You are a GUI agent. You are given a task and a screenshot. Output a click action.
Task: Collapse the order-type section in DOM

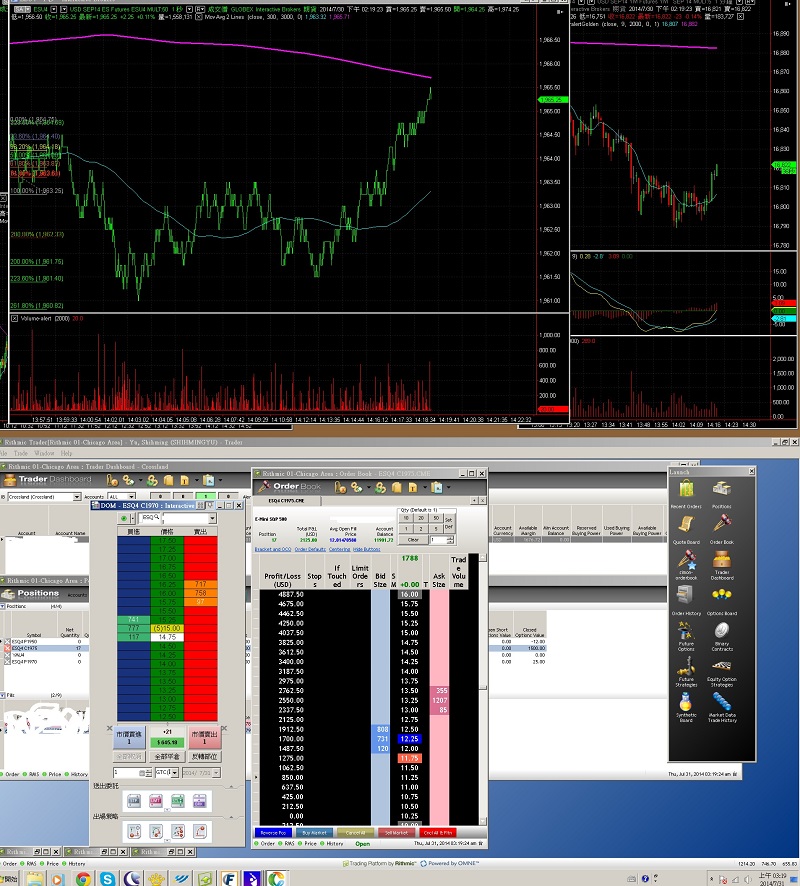[x=232, y=787]
